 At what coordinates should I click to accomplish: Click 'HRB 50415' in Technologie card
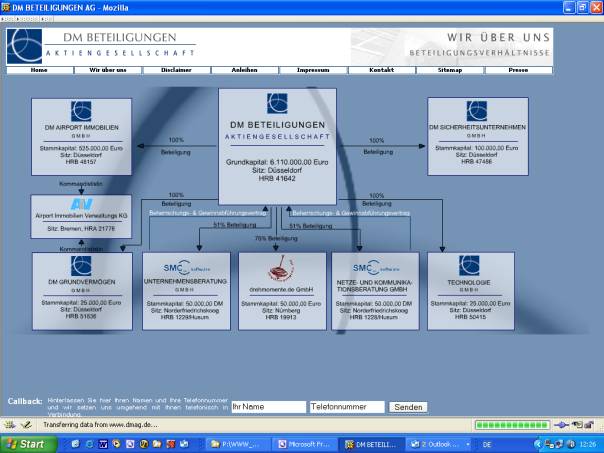tap(470, 317)
